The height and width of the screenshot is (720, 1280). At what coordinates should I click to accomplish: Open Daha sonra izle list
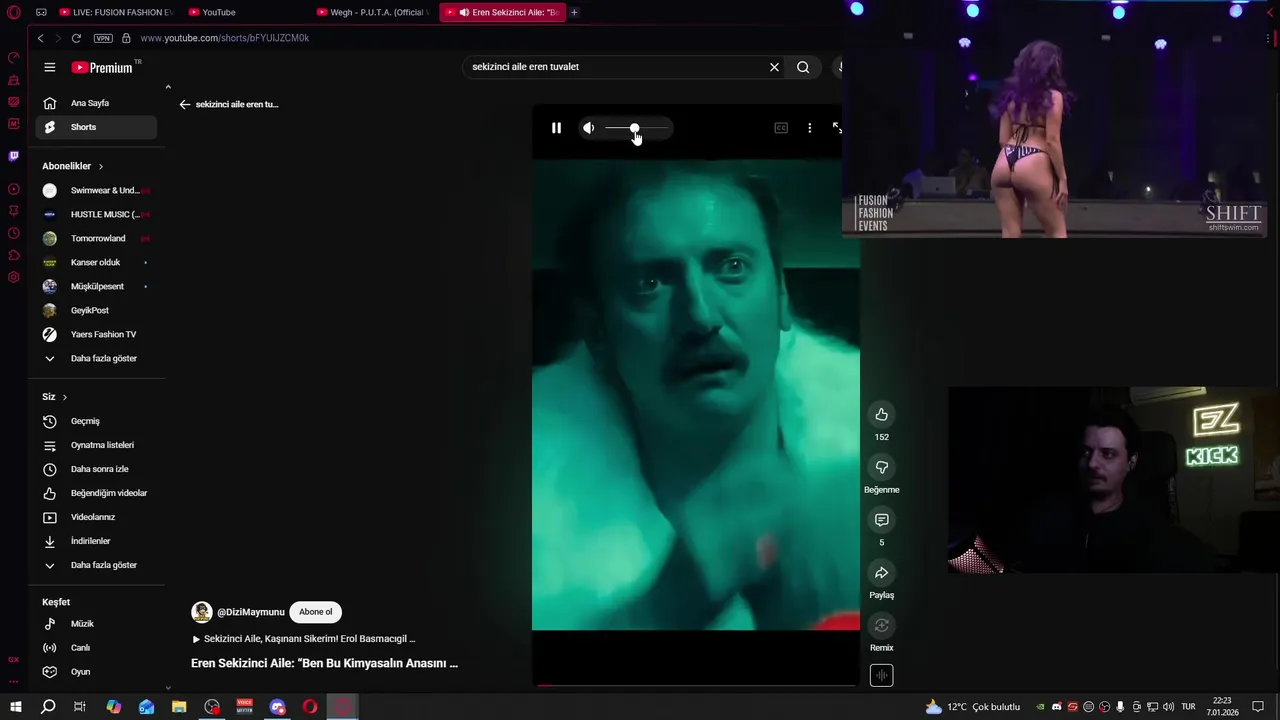[96, 469]
